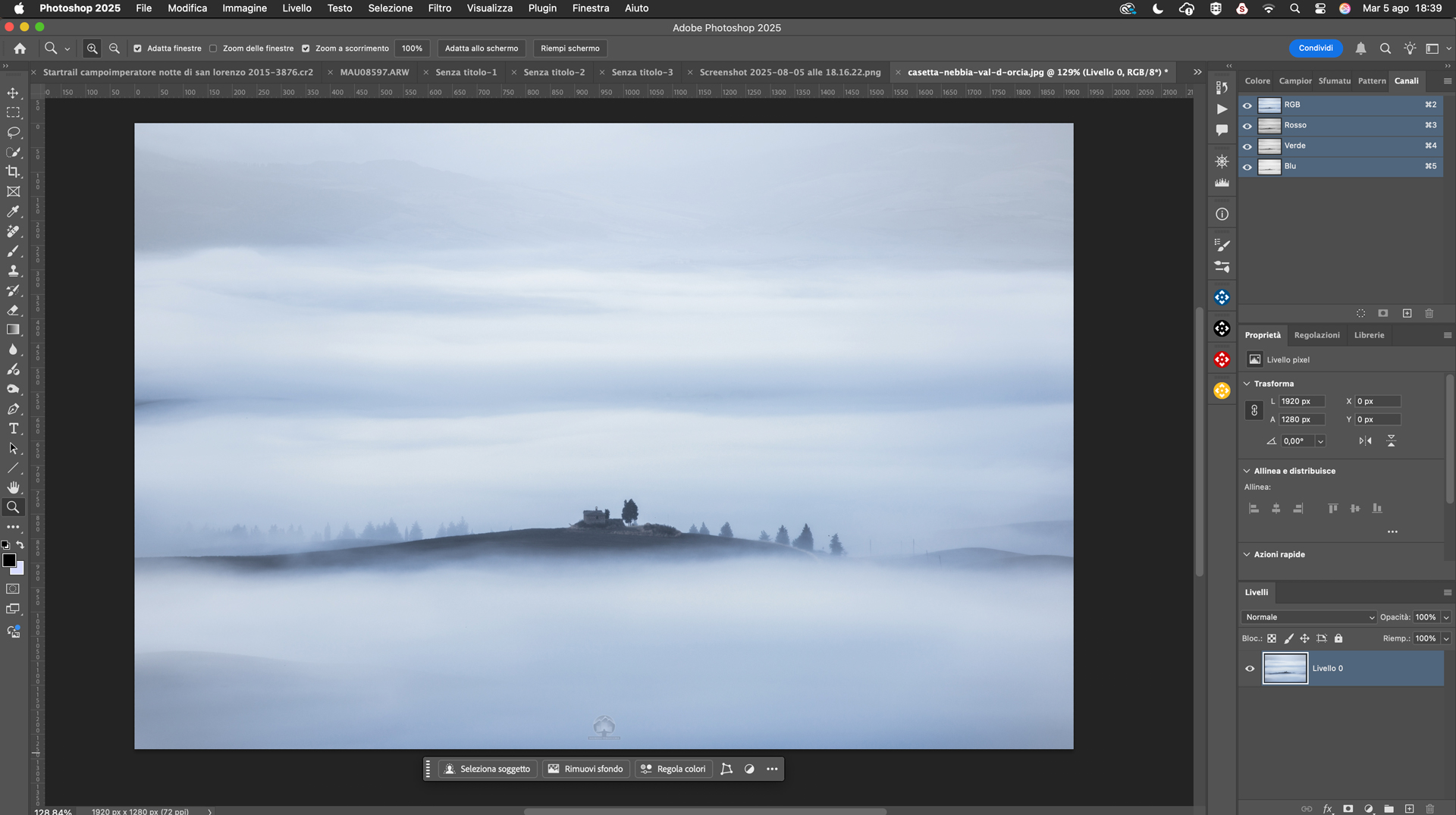Hide Livello 0 layer visibility
1456x815 pixels.
click(1250, 669)
